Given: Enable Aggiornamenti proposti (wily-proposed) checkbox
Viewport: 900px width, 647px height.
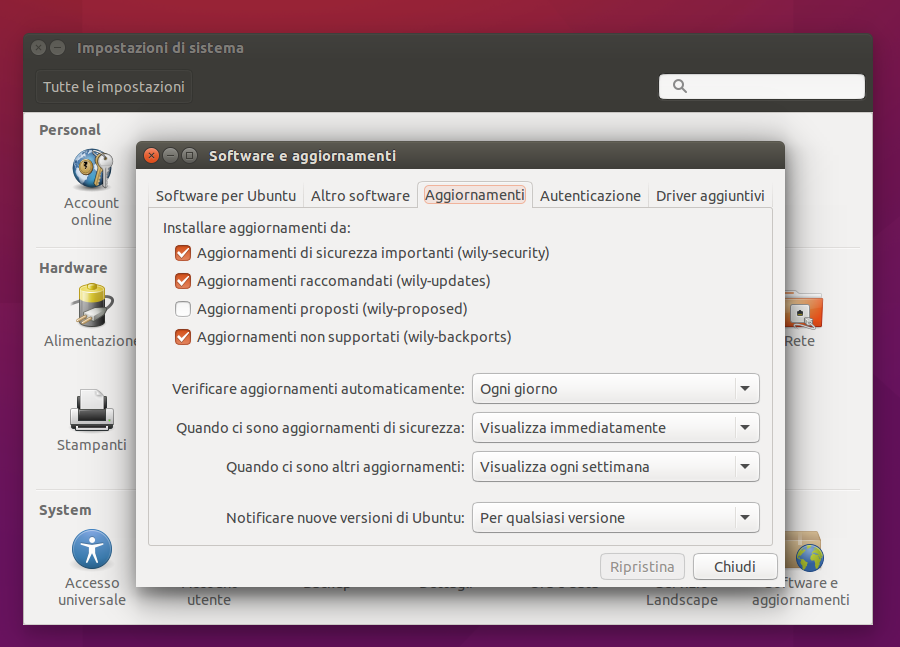Looking at the screenshot, I should coord(183,309).
